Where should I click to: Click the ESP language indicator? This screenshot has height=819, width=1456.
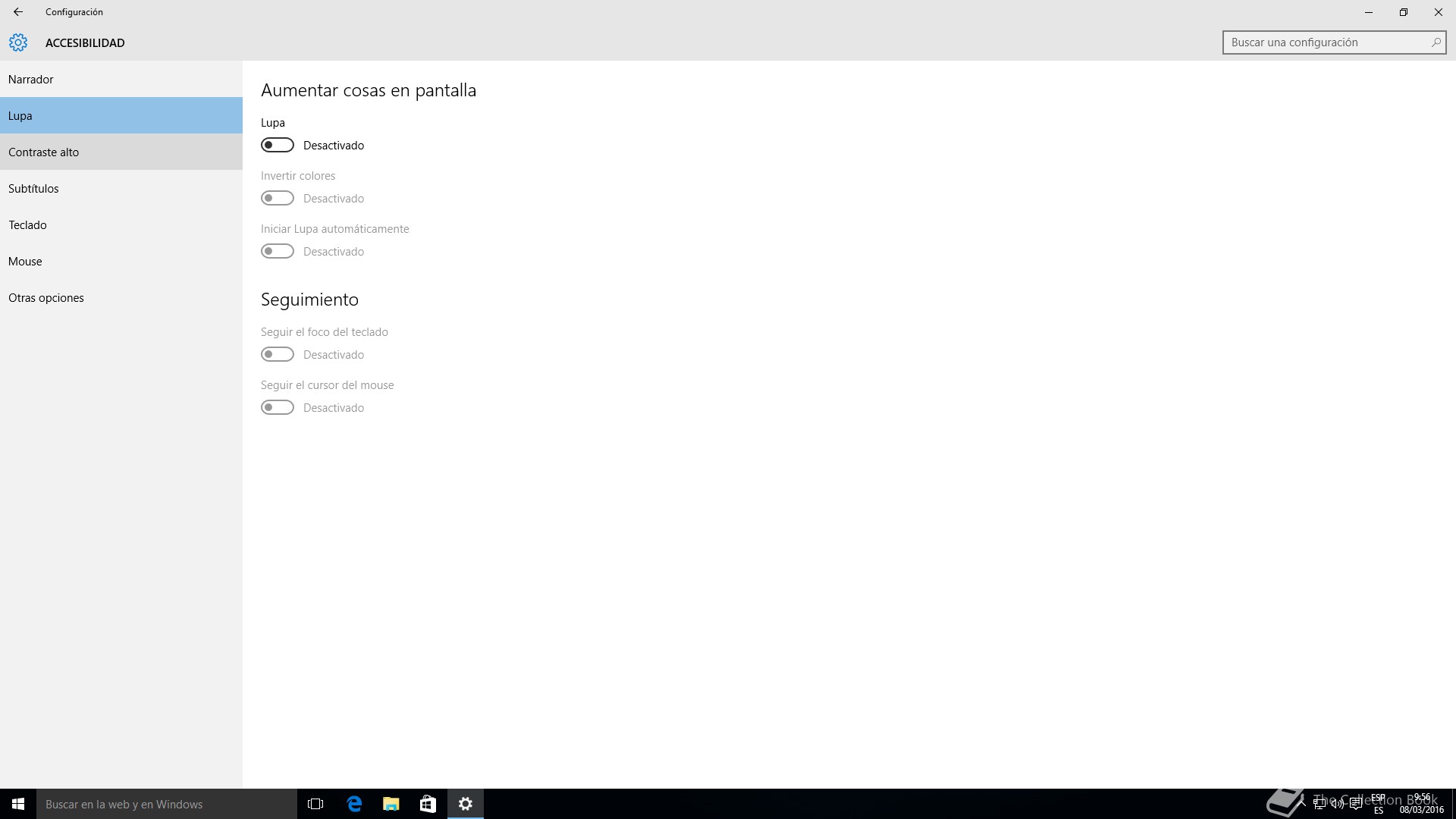[1379, 804]
